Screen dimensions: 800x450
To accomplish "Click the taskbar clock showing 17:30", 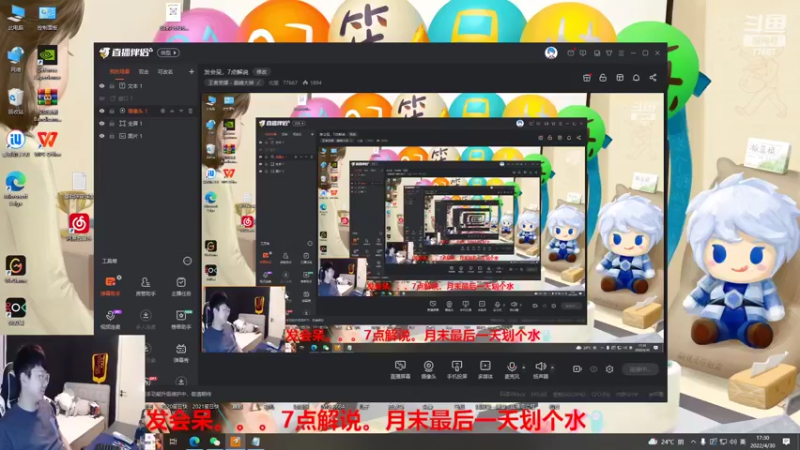I will [x=763, y=441].
